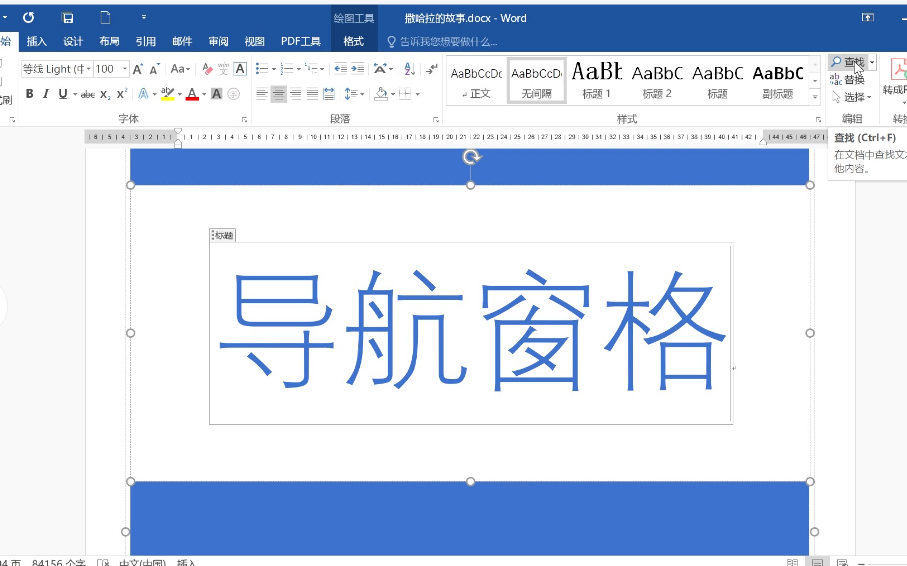Open the font size dropdown

pos(125,69)
